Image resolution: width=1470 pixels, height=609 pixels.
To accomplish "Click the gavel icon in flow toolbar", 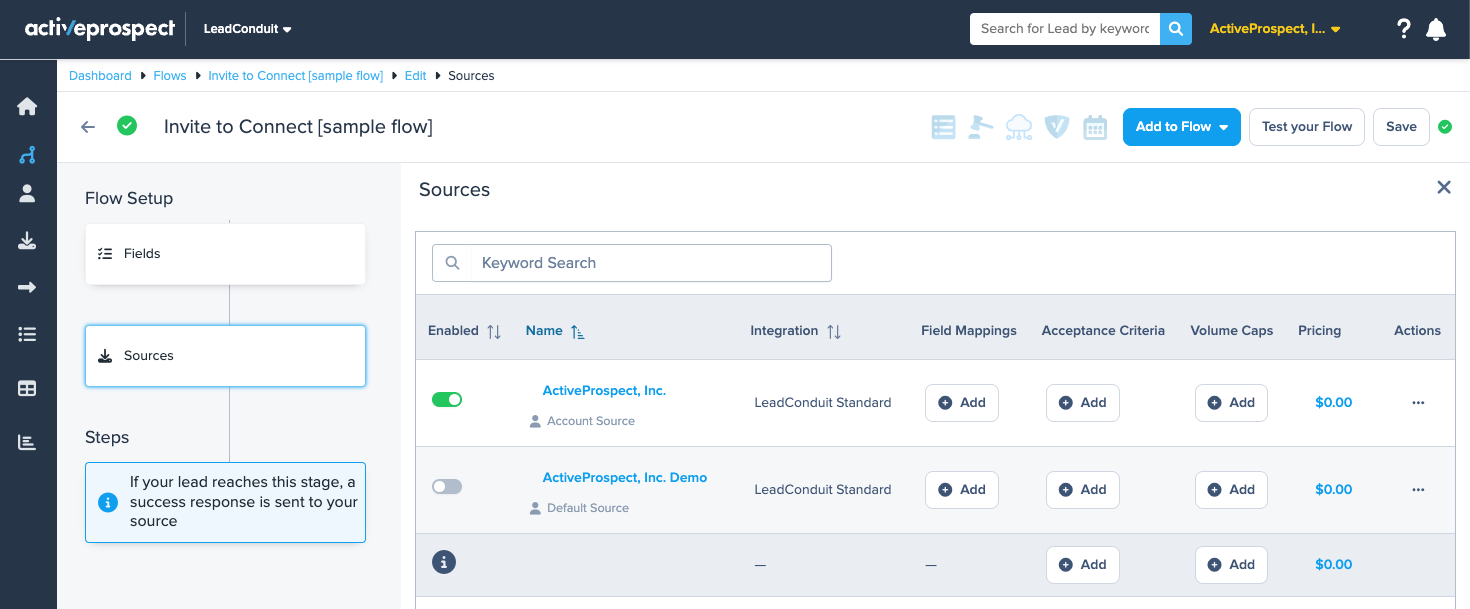I will tap(981, 127).
